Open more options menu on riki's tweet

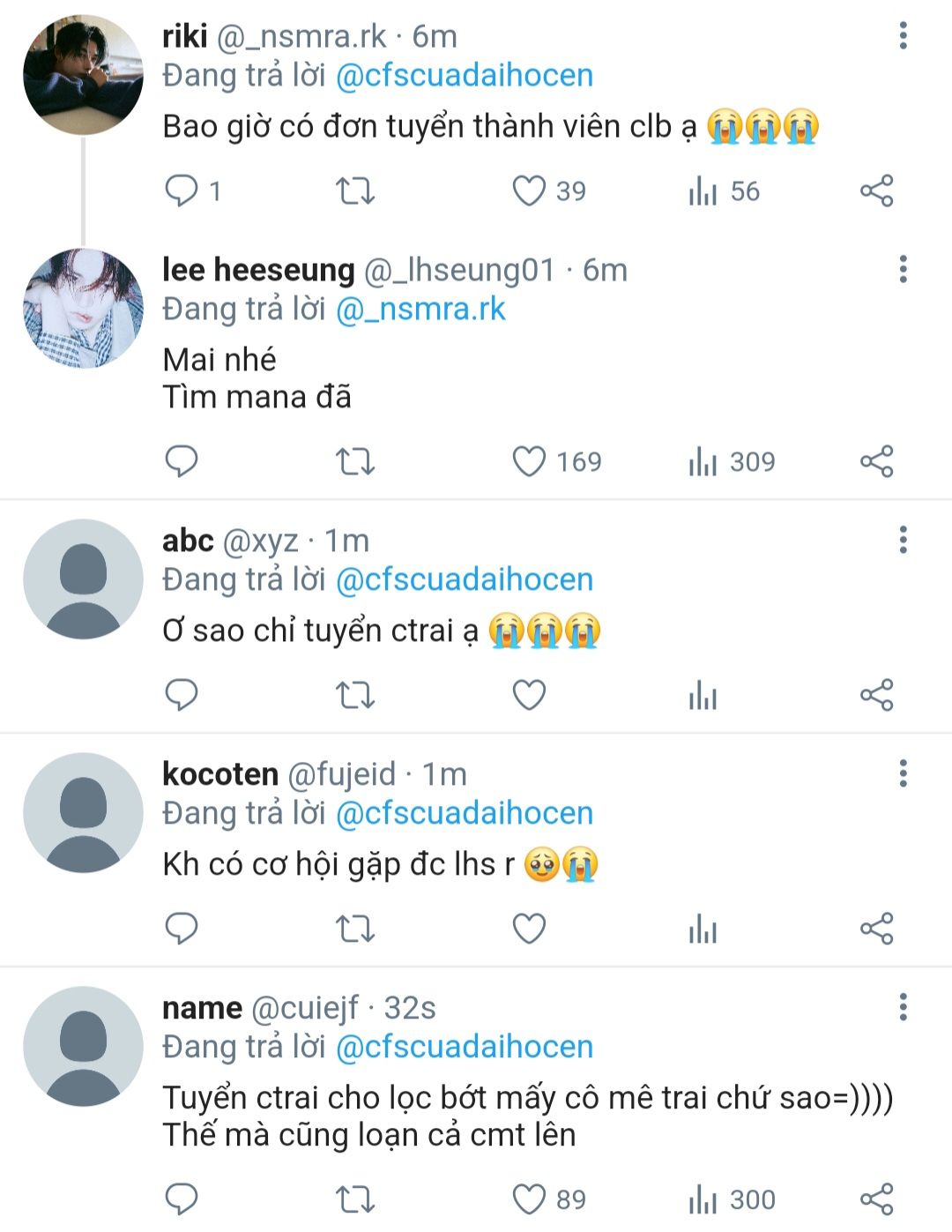pyautogui.click(x=903, y=35)
